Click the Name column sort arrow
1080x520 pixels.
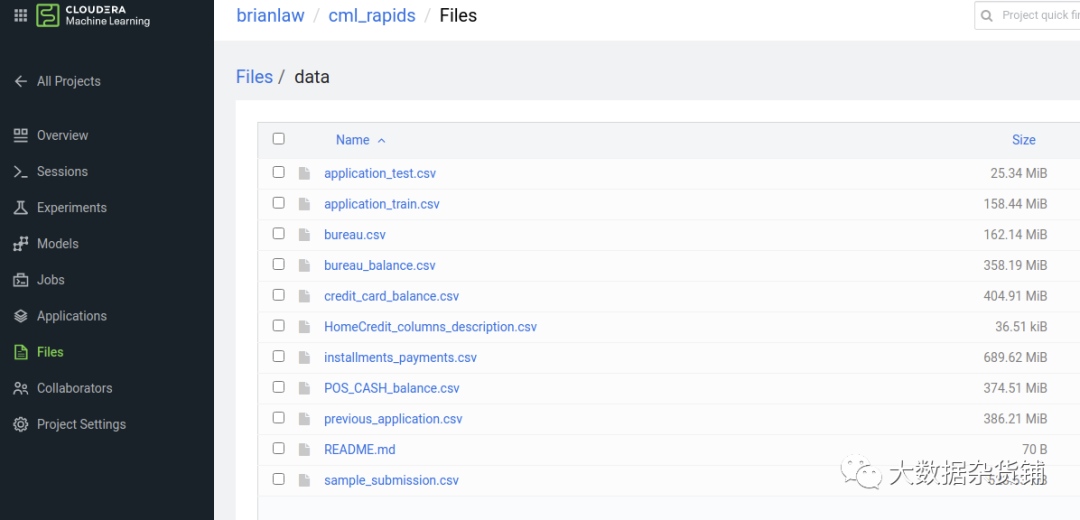(x=382, y=141)
